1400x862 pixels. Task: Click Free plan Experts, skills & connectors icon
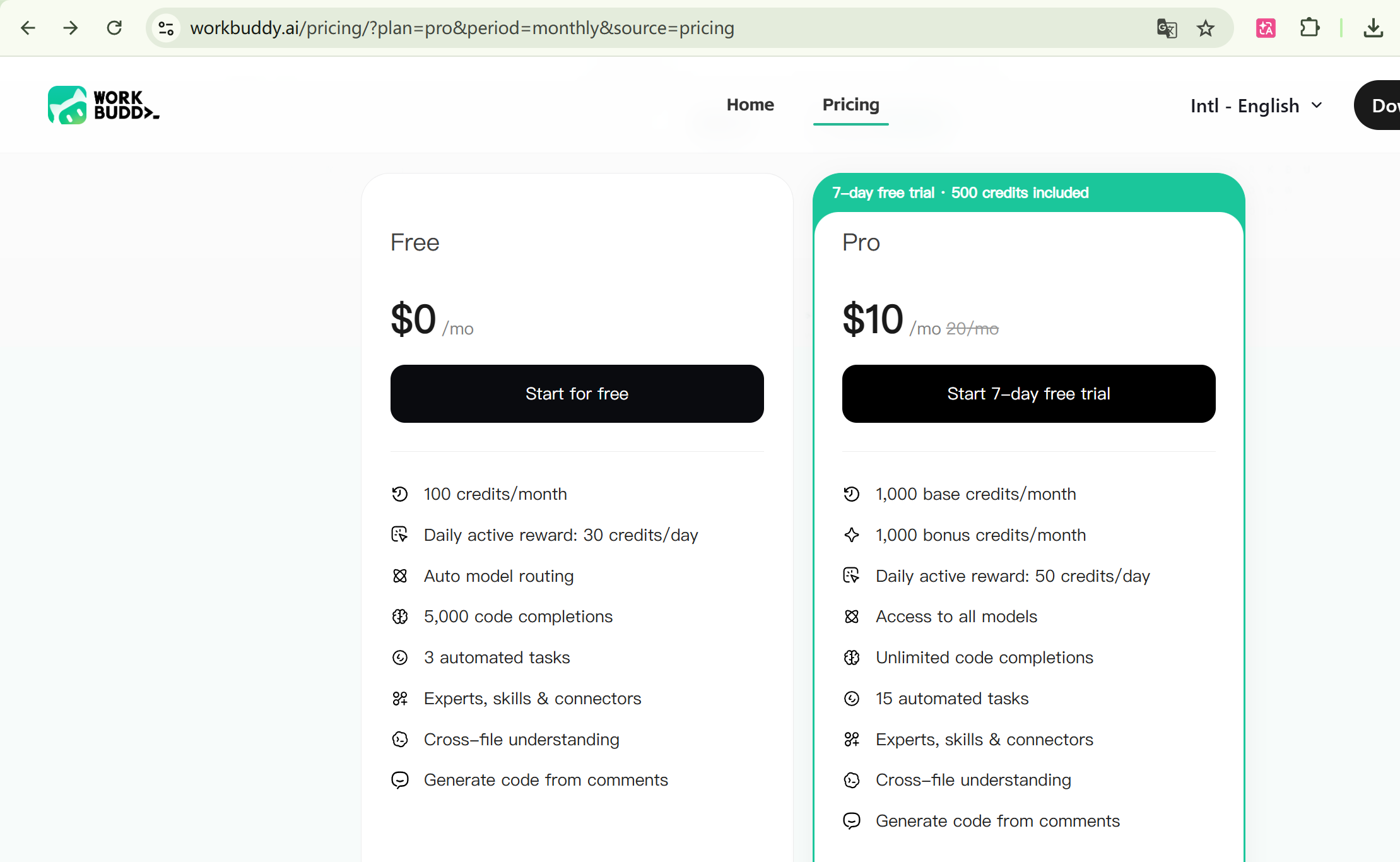(400, 699)
